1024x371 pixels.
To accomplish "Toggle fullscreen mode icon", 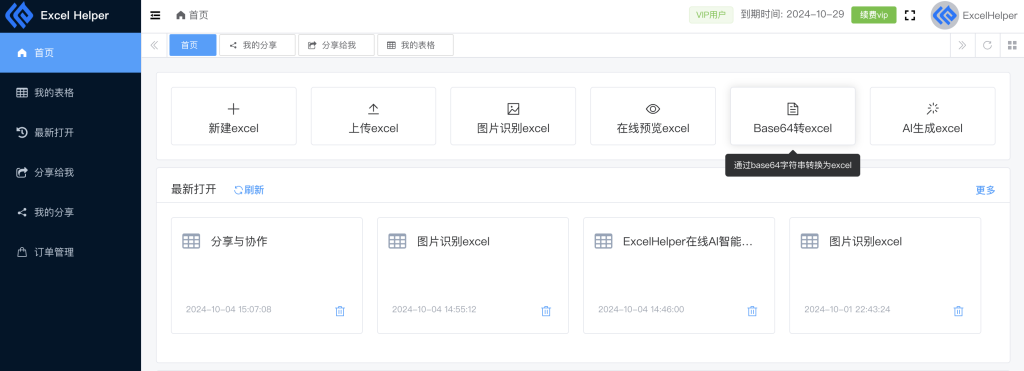I will (x=910, y=15).
